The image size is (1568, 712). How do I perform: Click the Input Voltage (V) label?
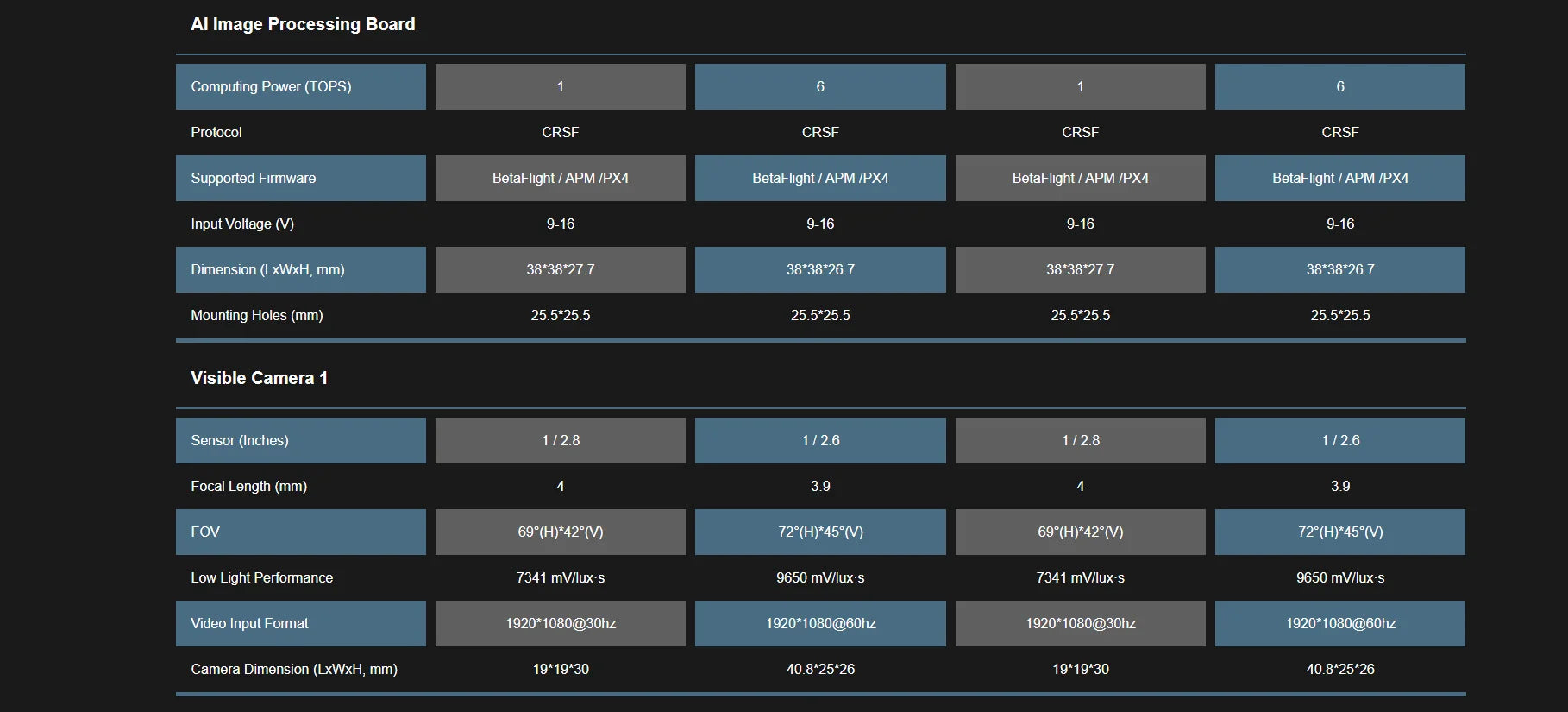click(x=242, y=224)
